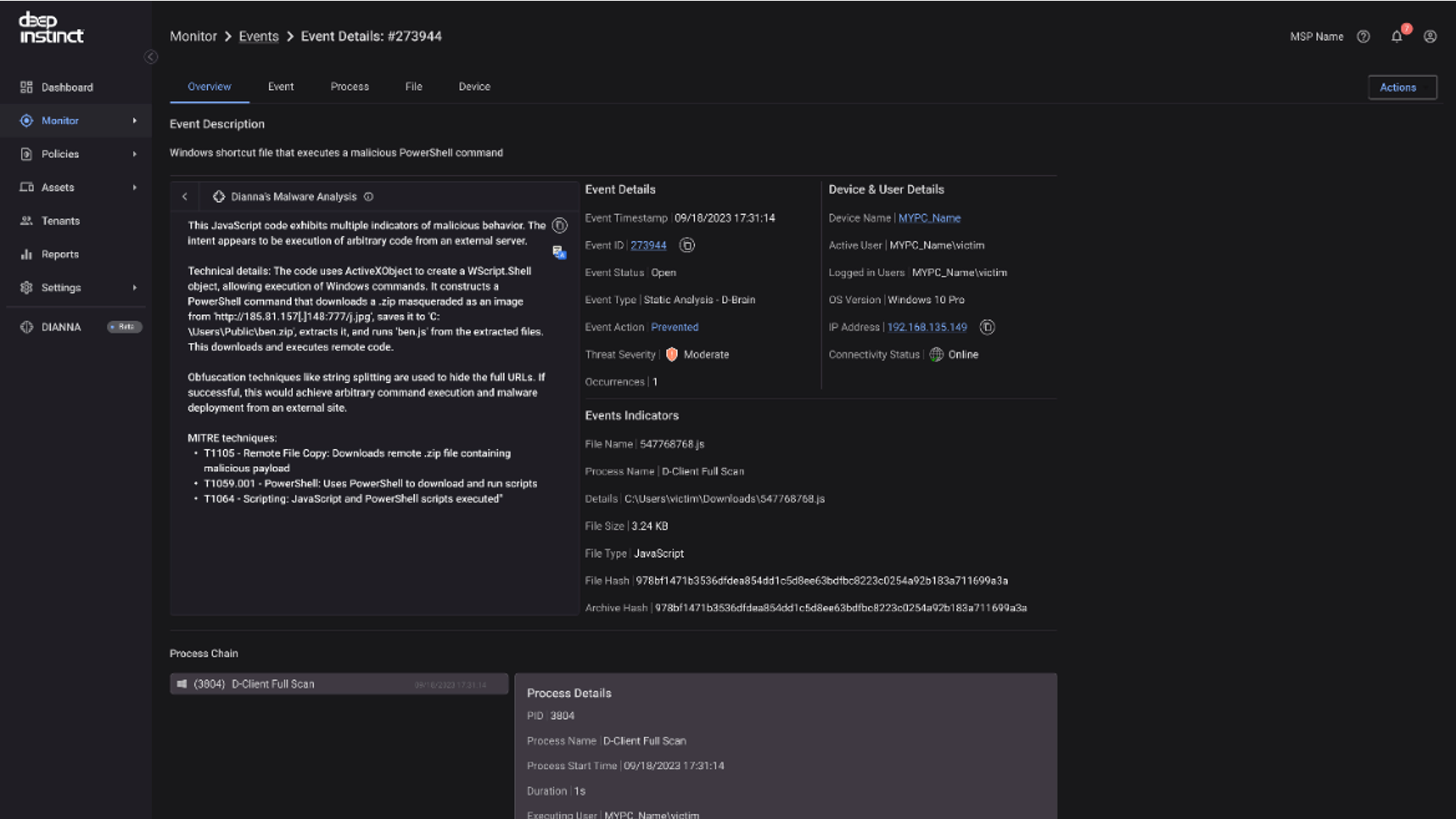The image size is (1456, 819).
Task: Click the Monitor breadcrumb
Action: pyautogui.click(x=193, y=36)
